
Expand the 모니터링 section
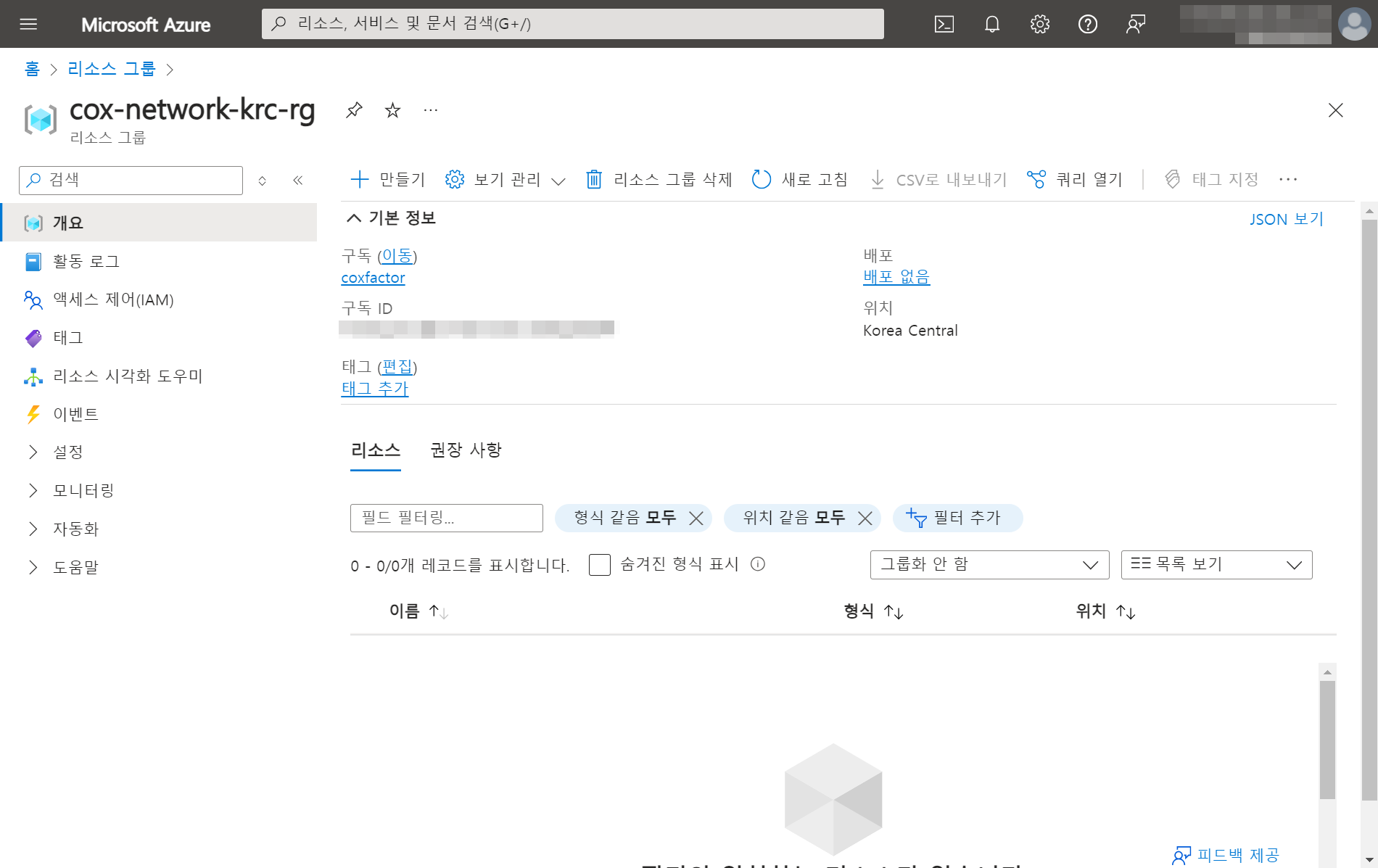tap(159, 490)
